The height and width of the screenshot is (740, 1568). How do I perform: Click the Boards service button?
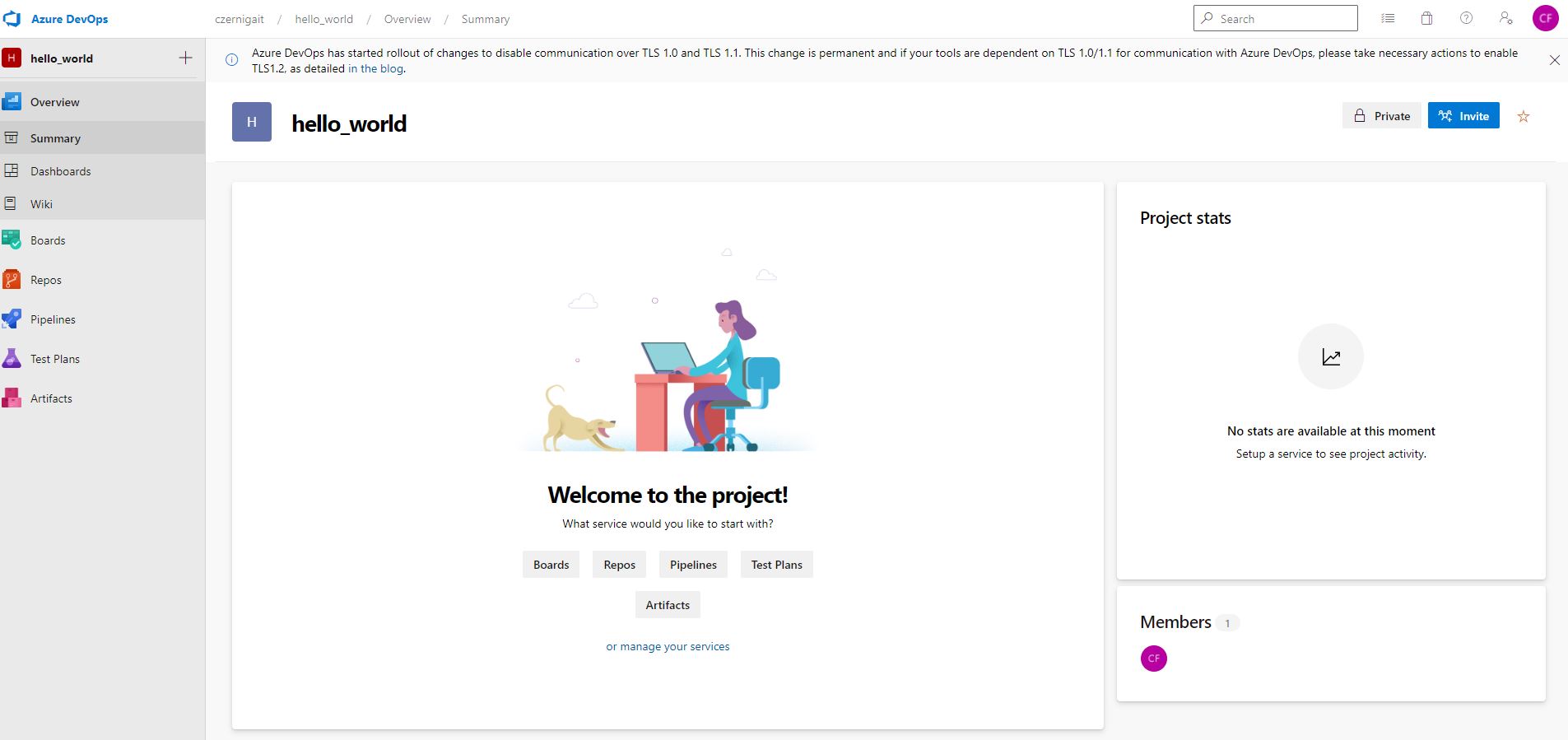click(x=551, y=565)
